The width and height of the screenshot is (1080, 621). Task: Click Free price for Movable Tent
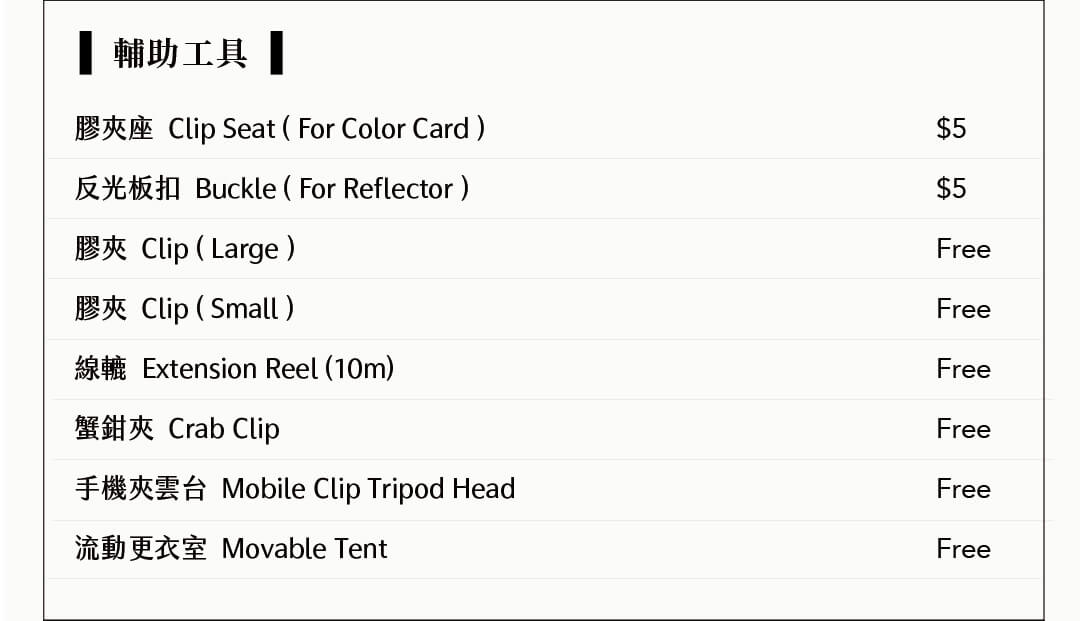pos(964,549)
